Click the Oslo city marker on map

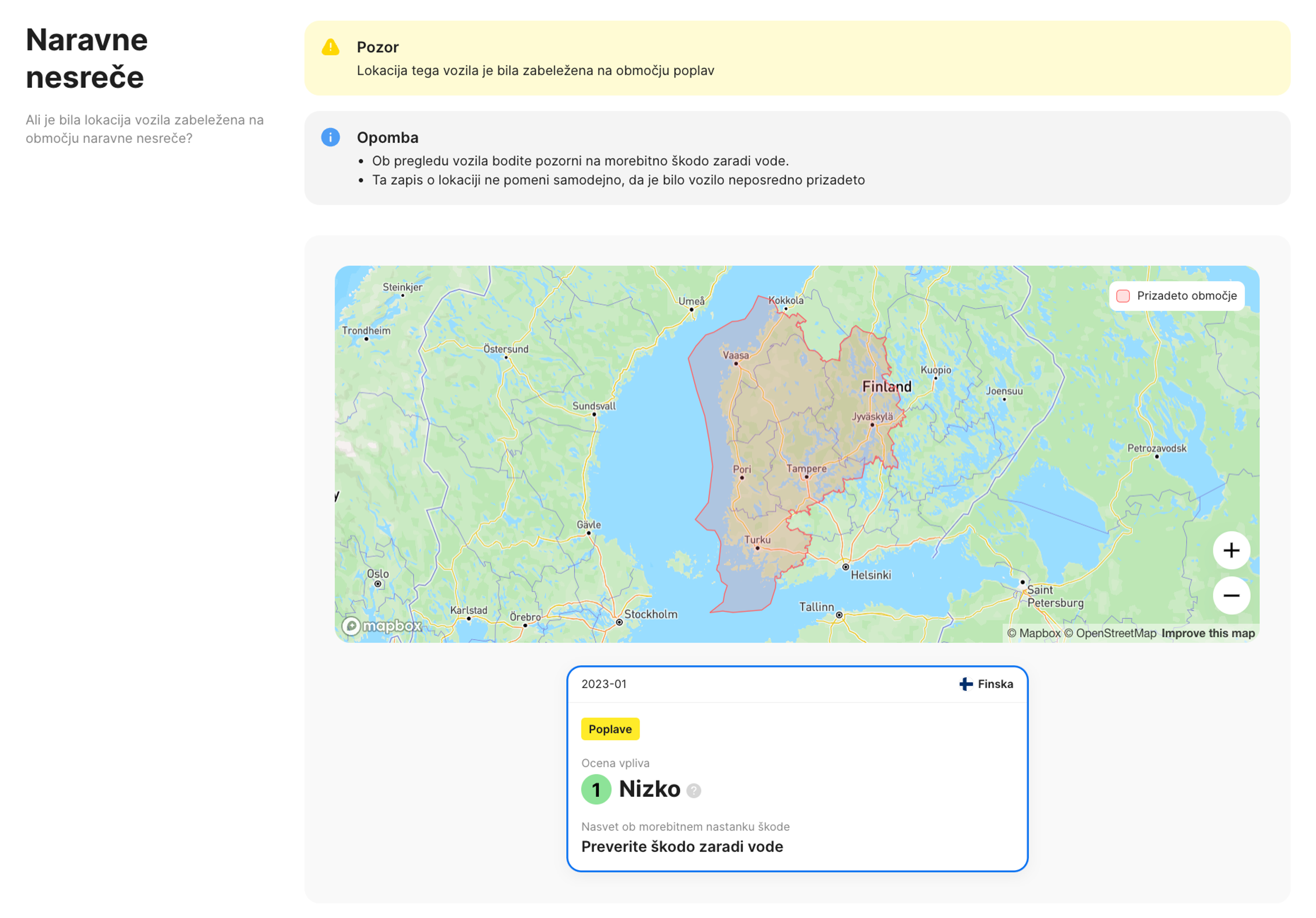pos(378,584)
